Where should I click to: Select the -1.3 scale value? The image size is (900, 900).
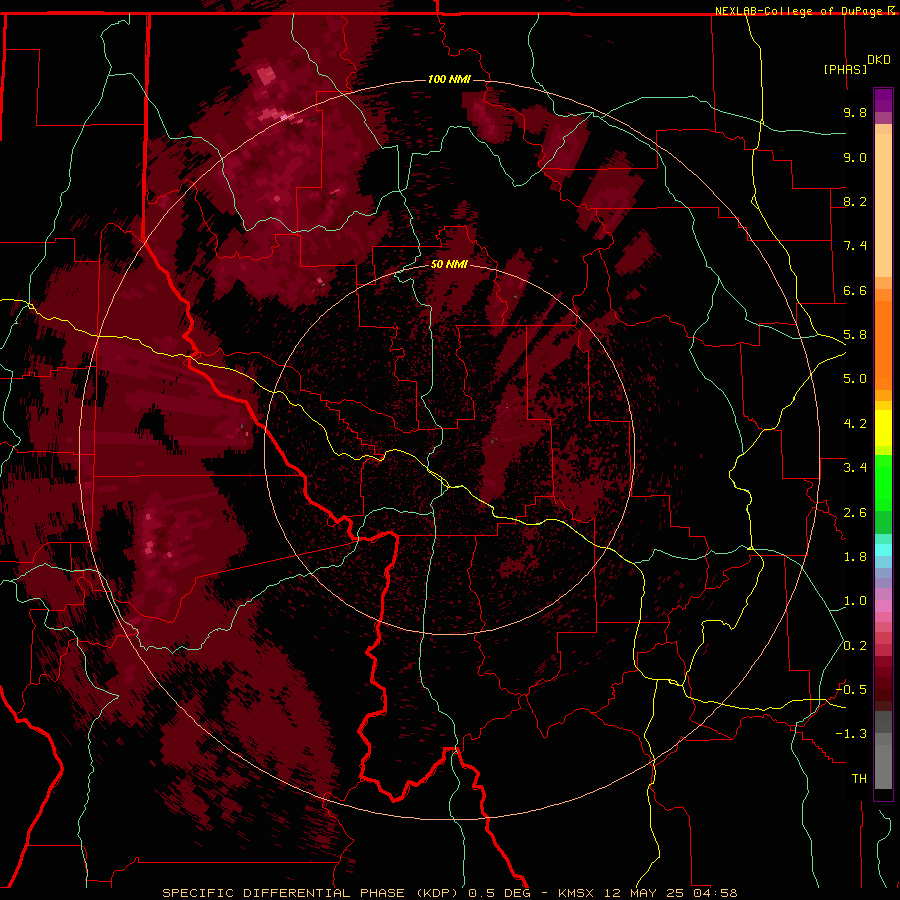point(851,734)
